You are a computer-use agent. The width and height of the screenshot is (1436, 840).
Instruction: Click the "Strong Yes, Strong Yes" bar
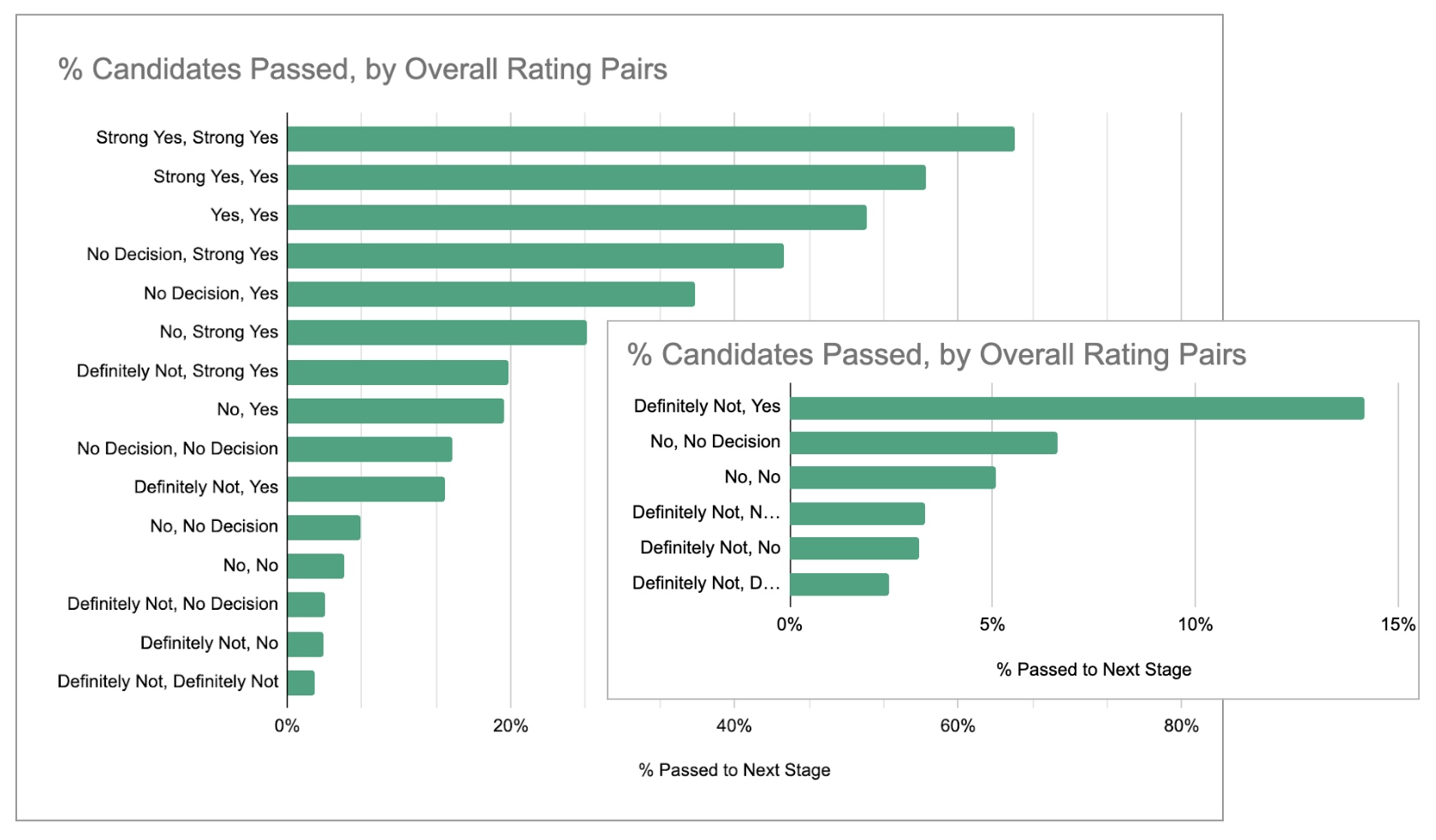click(650, 139)
